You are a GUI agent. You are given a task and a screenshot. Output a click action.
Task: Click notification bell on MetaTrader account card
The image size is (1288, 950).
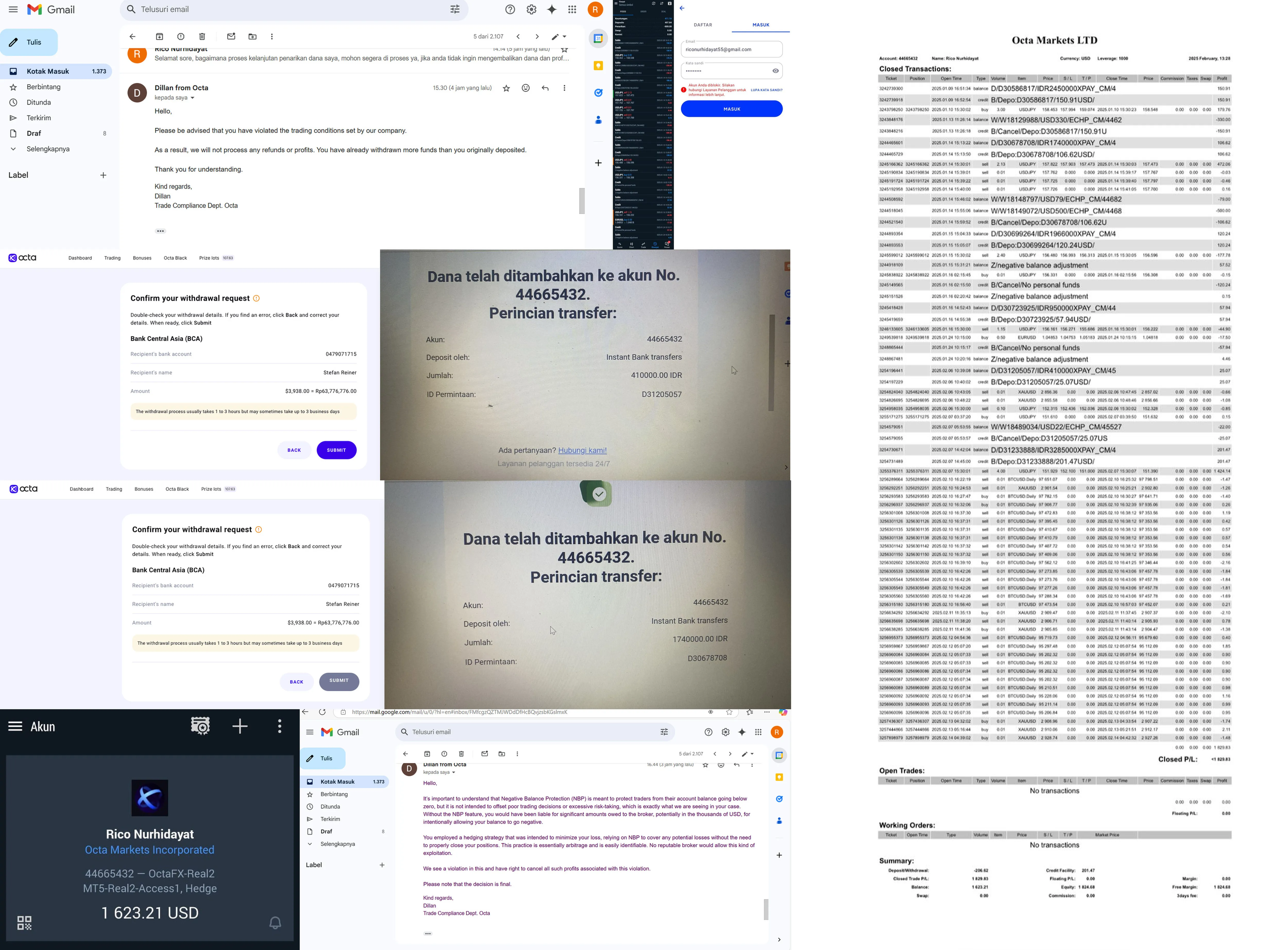275,923
